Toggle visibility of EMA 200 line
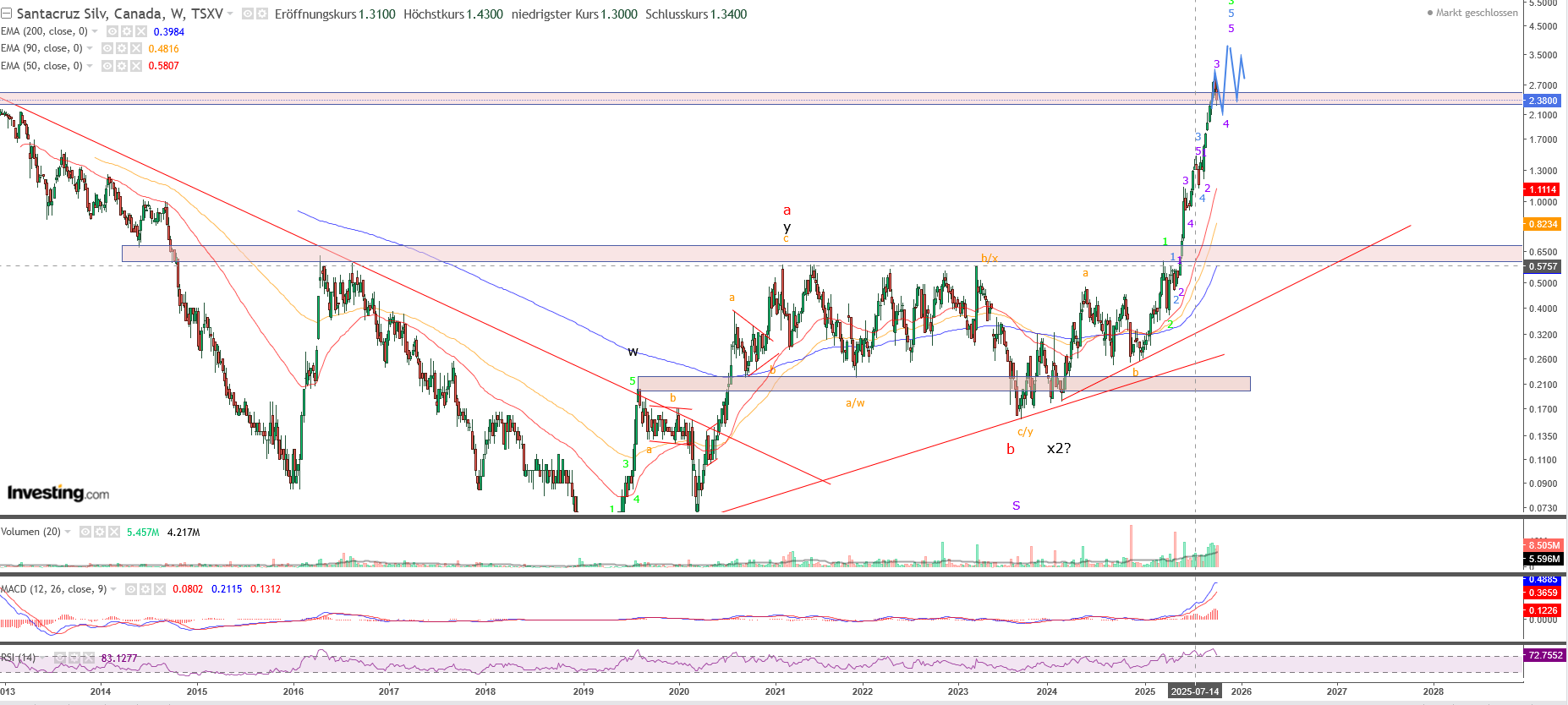The image size is (1568, 705). 112,31
